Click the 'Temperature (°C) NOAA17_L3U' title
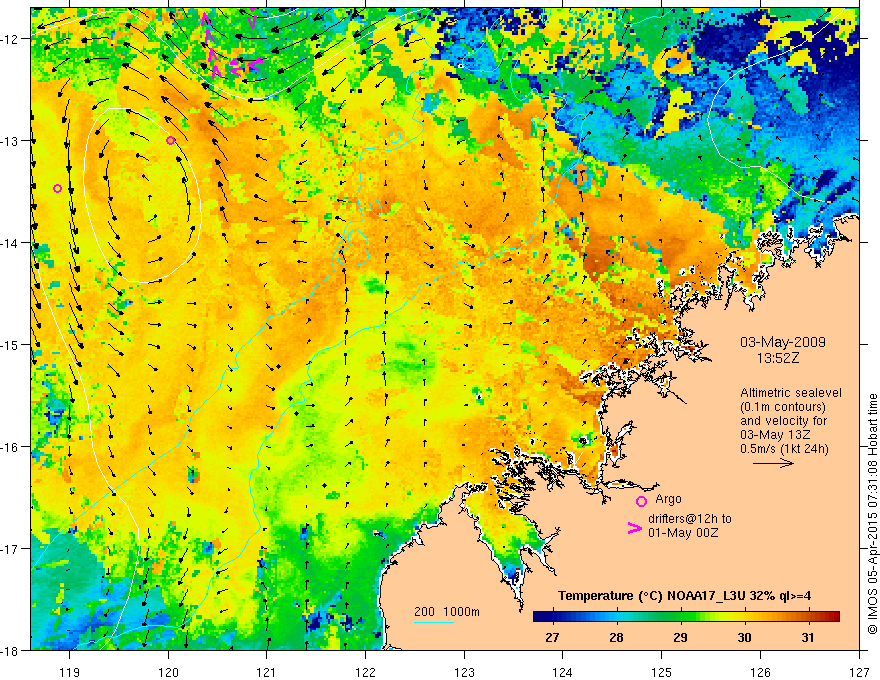Image resolution: width=880 pixels, height=680 pixels. 652,596
